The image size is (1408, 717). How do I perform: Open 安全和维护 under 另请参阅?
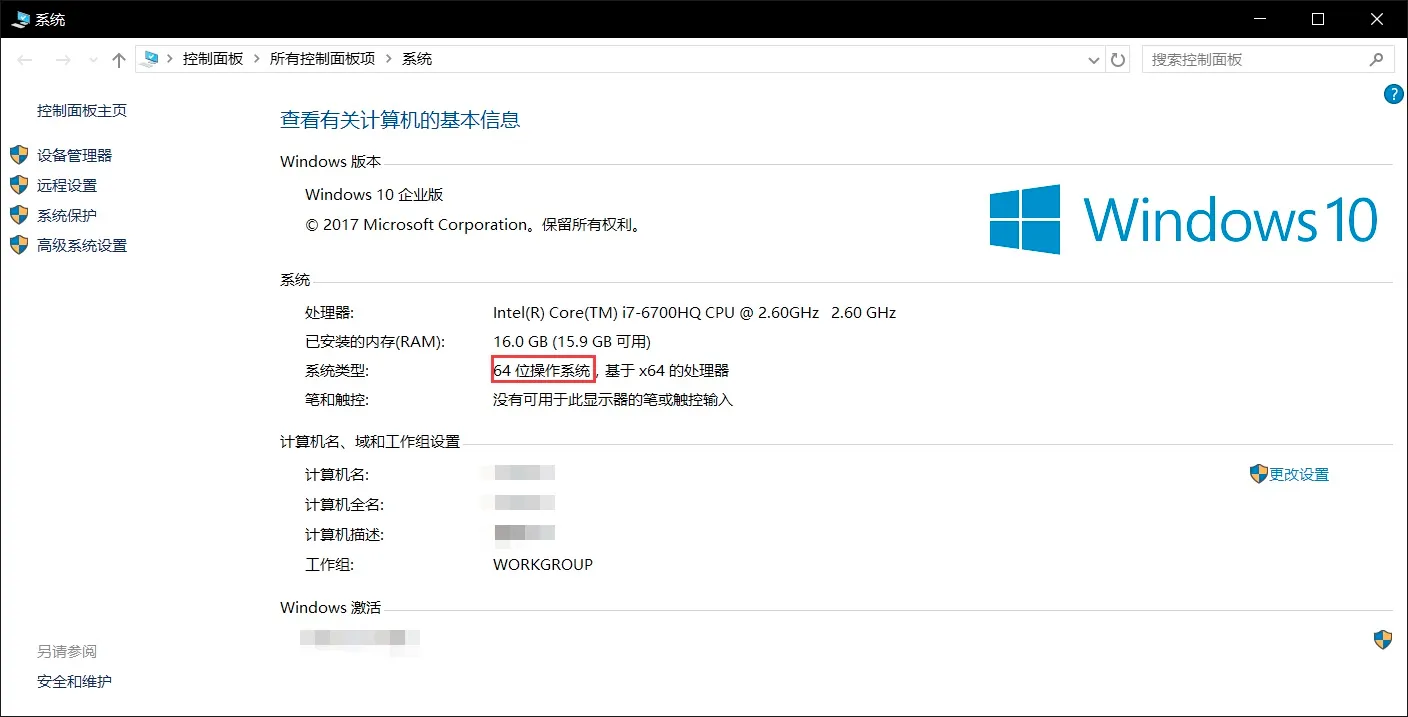click(x=75, y=682)
